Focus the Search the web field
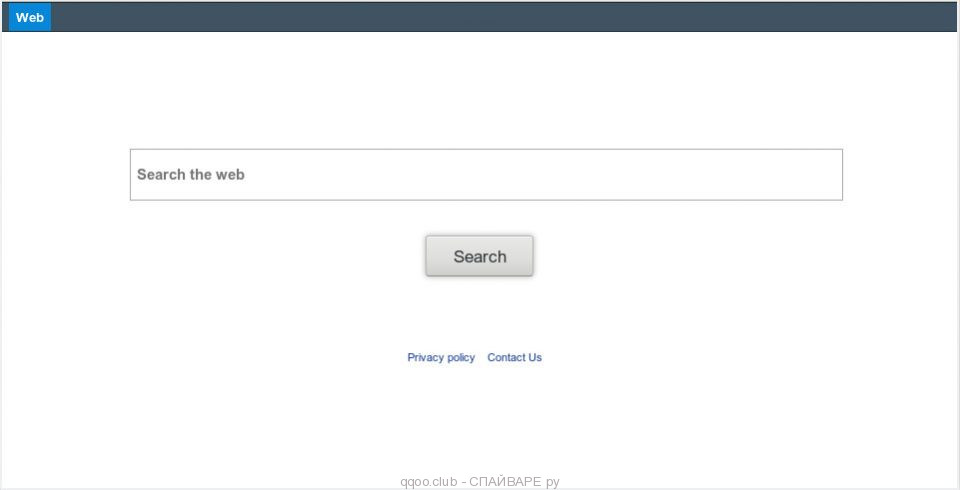The height and width of the screenshot is (490, 960). coord(486,175)
